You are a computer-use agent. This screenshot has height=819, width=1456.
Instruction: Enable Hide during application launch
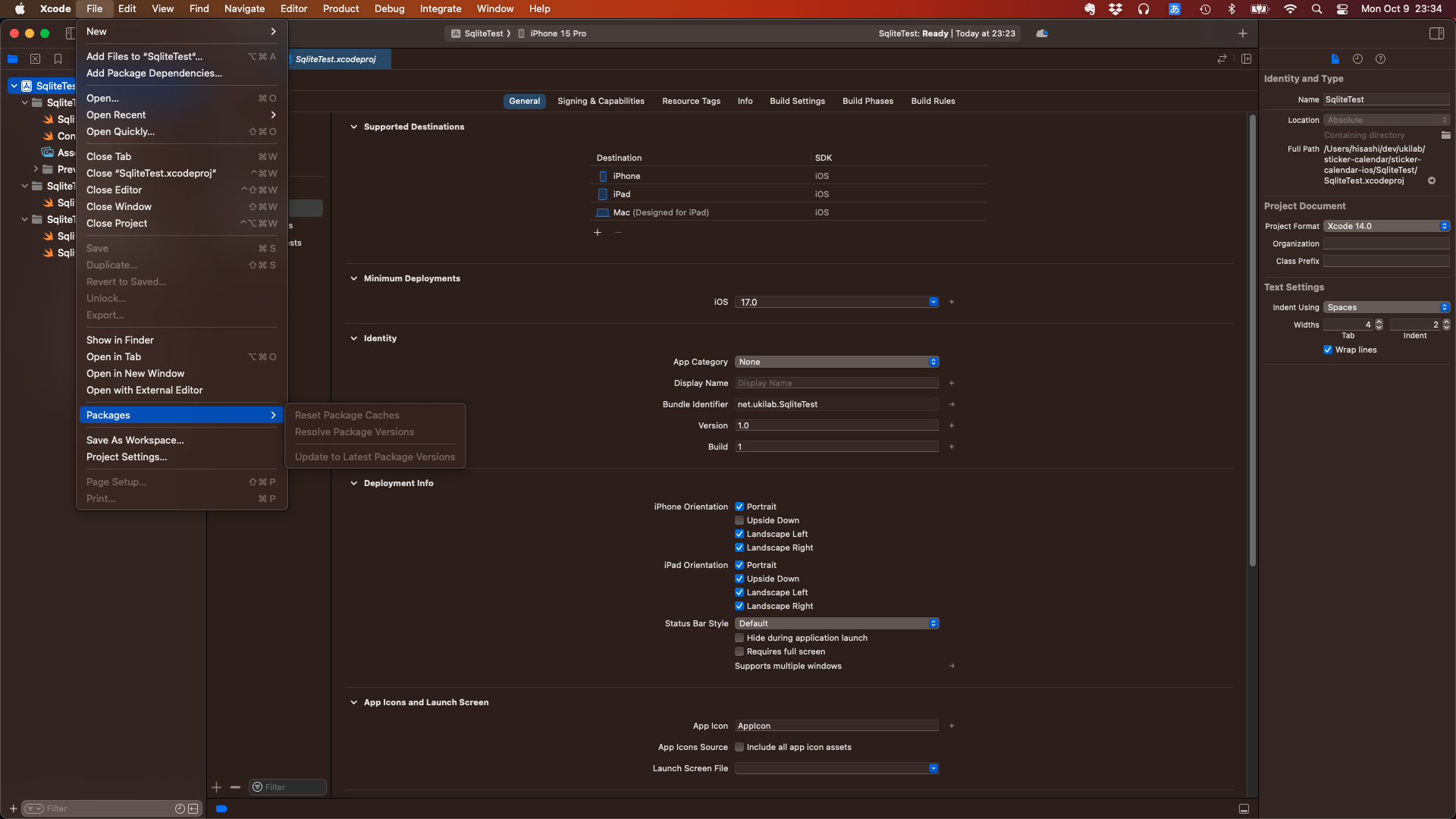tap(739, 638)
